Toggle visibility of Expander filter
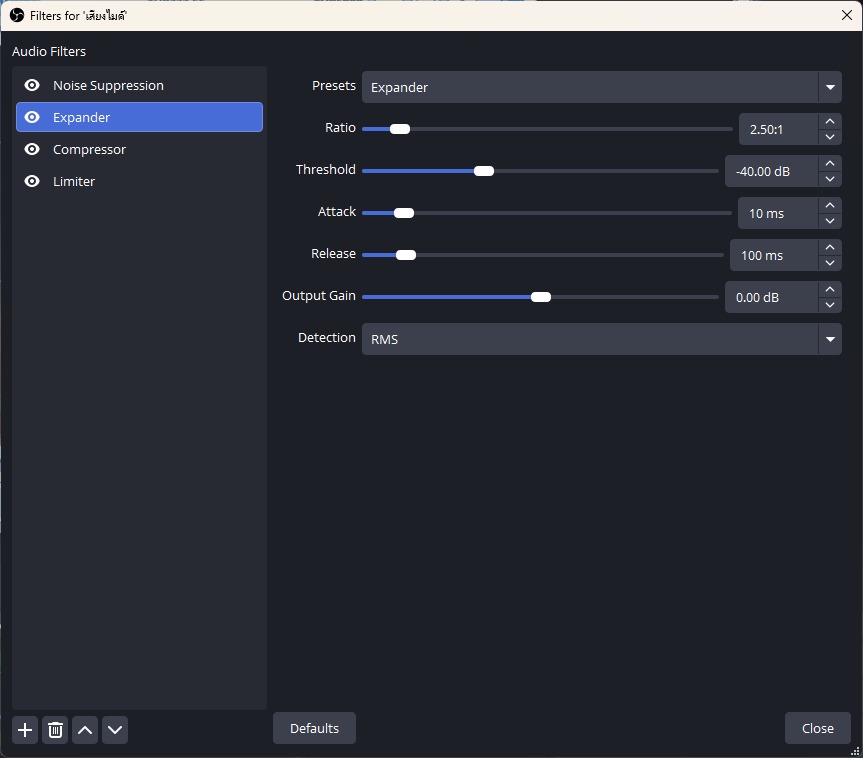Screen dimensions: 863x758 point(32,117)
